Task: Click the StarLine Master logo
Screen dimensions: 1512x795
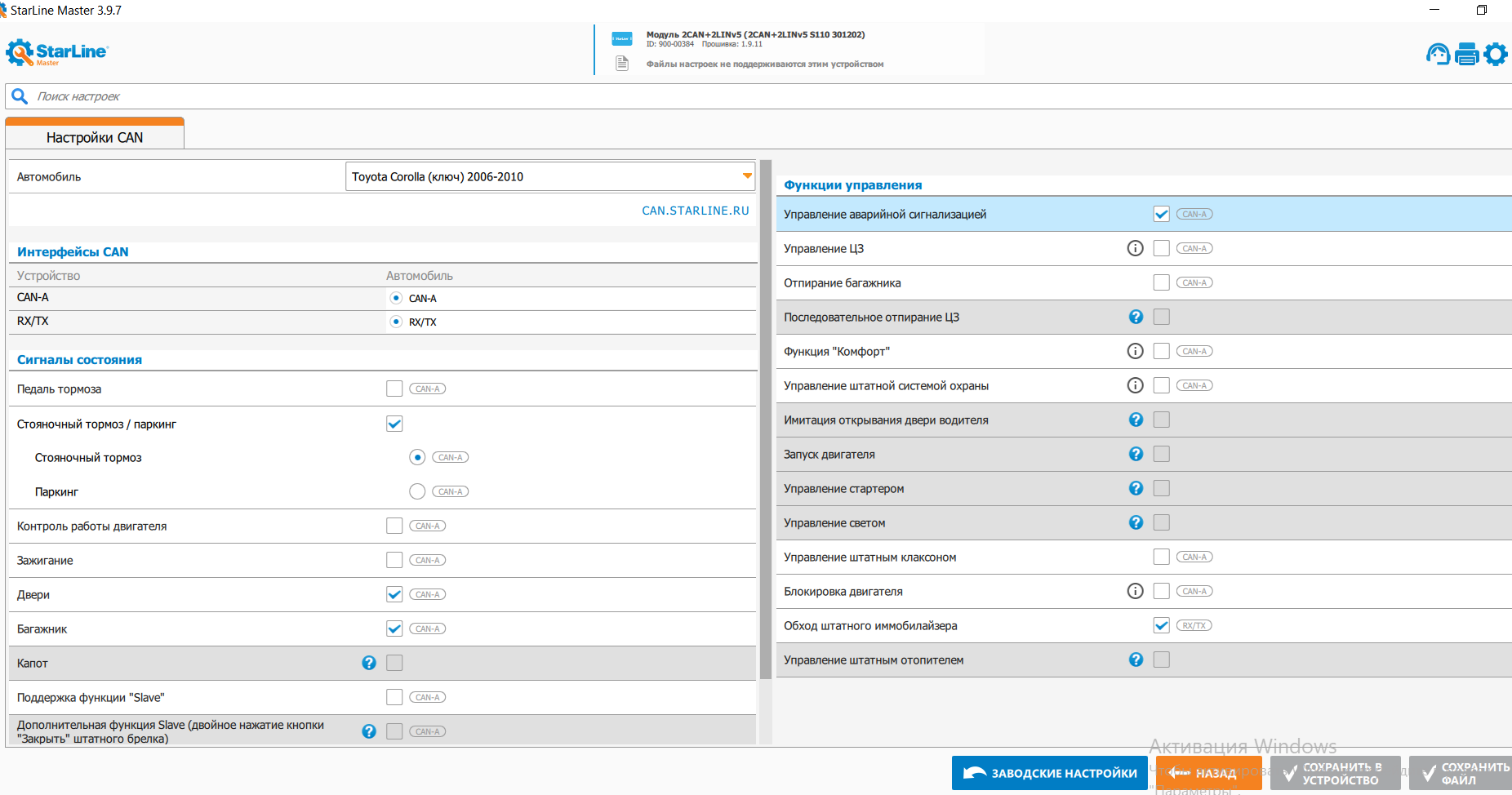Action: [x=56, y=52]
